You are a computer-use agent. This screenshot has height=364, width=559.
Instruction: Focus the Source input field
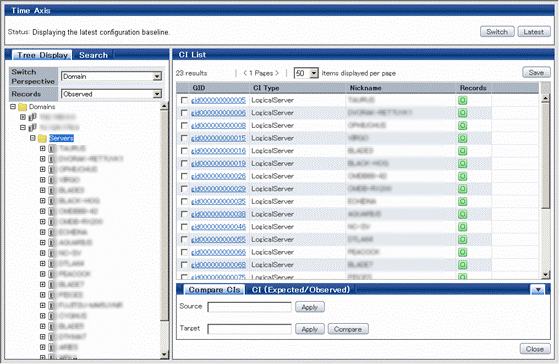point(250,307)
